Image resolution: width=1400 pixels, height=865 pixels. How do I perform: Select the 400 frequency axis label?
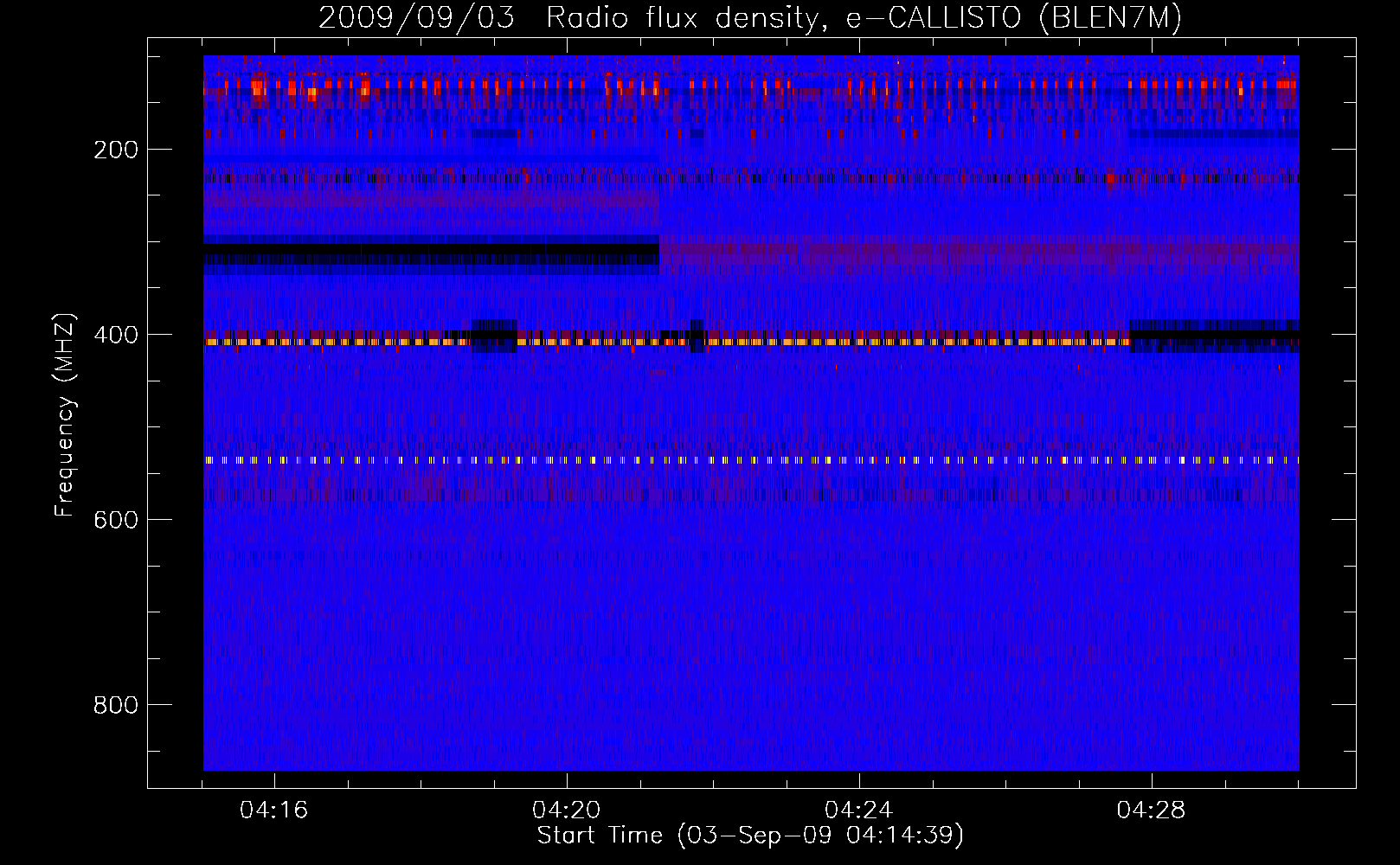tap(115, 335)
